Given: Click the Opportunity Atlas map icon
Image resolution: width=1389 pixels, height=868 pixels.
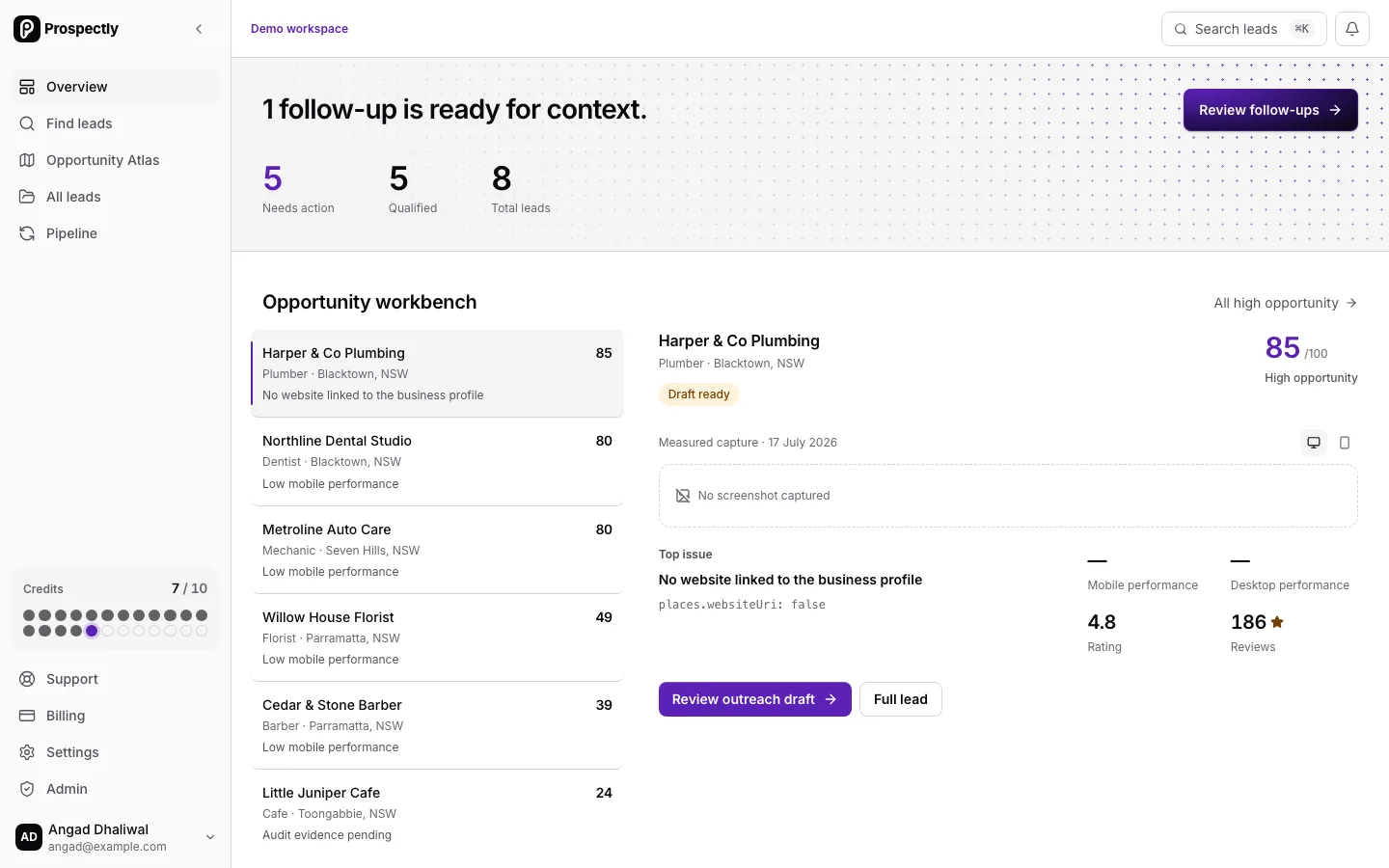Looking at the screenshot, I should point(27,160).
